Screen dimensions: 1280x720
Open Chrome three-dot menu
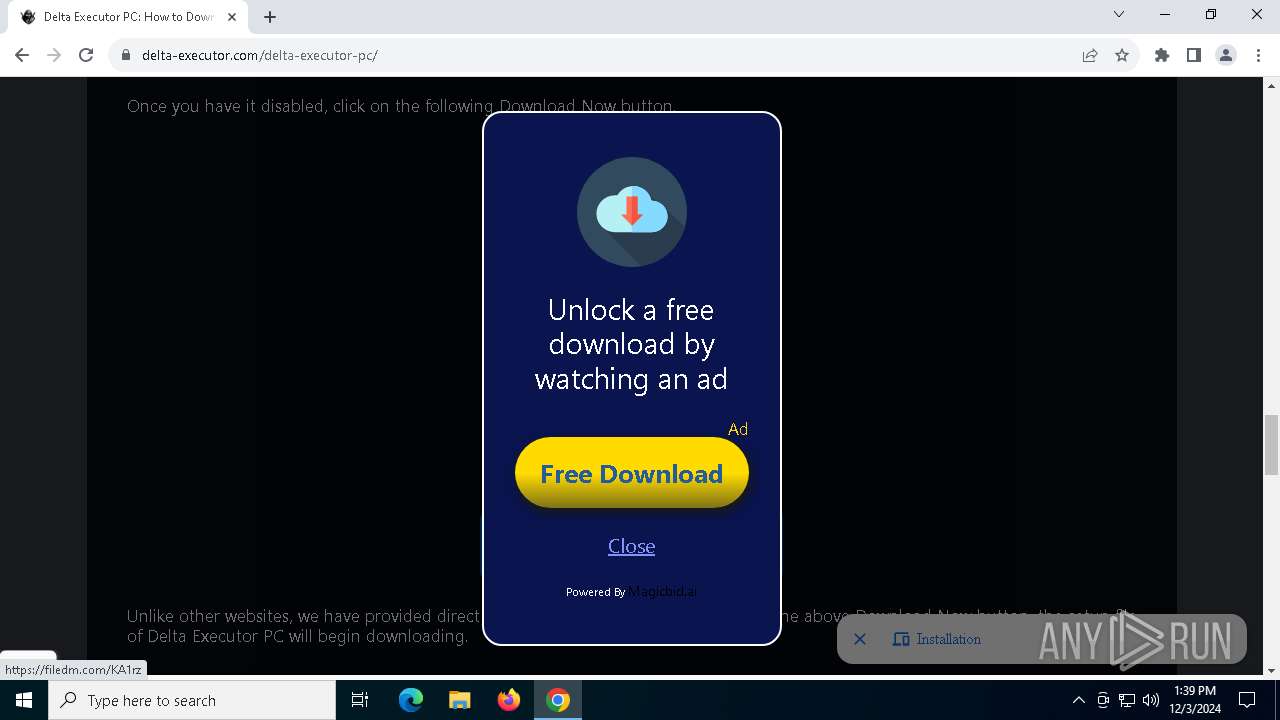(x=1258, y=55)
